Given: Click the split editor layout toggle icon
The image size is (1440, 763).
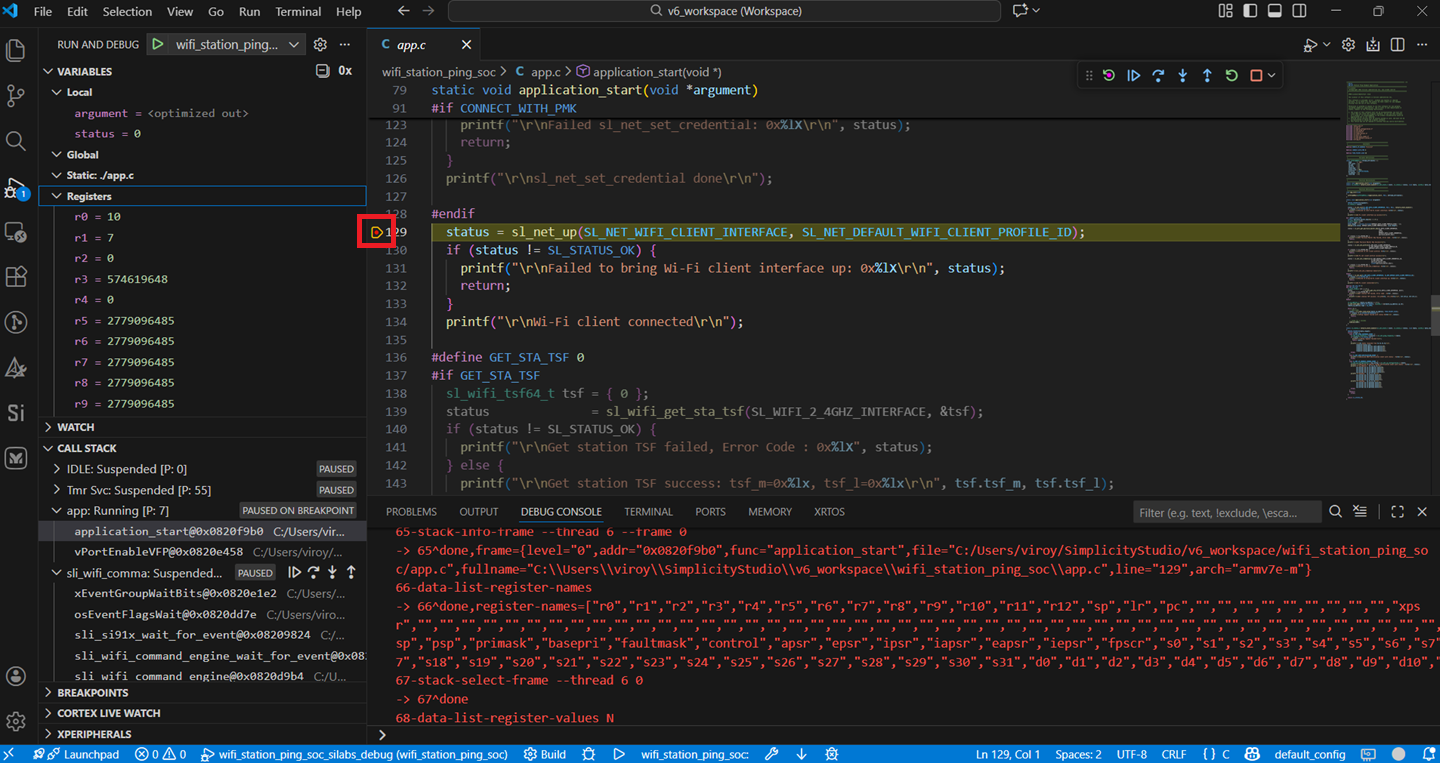Looking at the screenshot, I should pos(1397,44).
